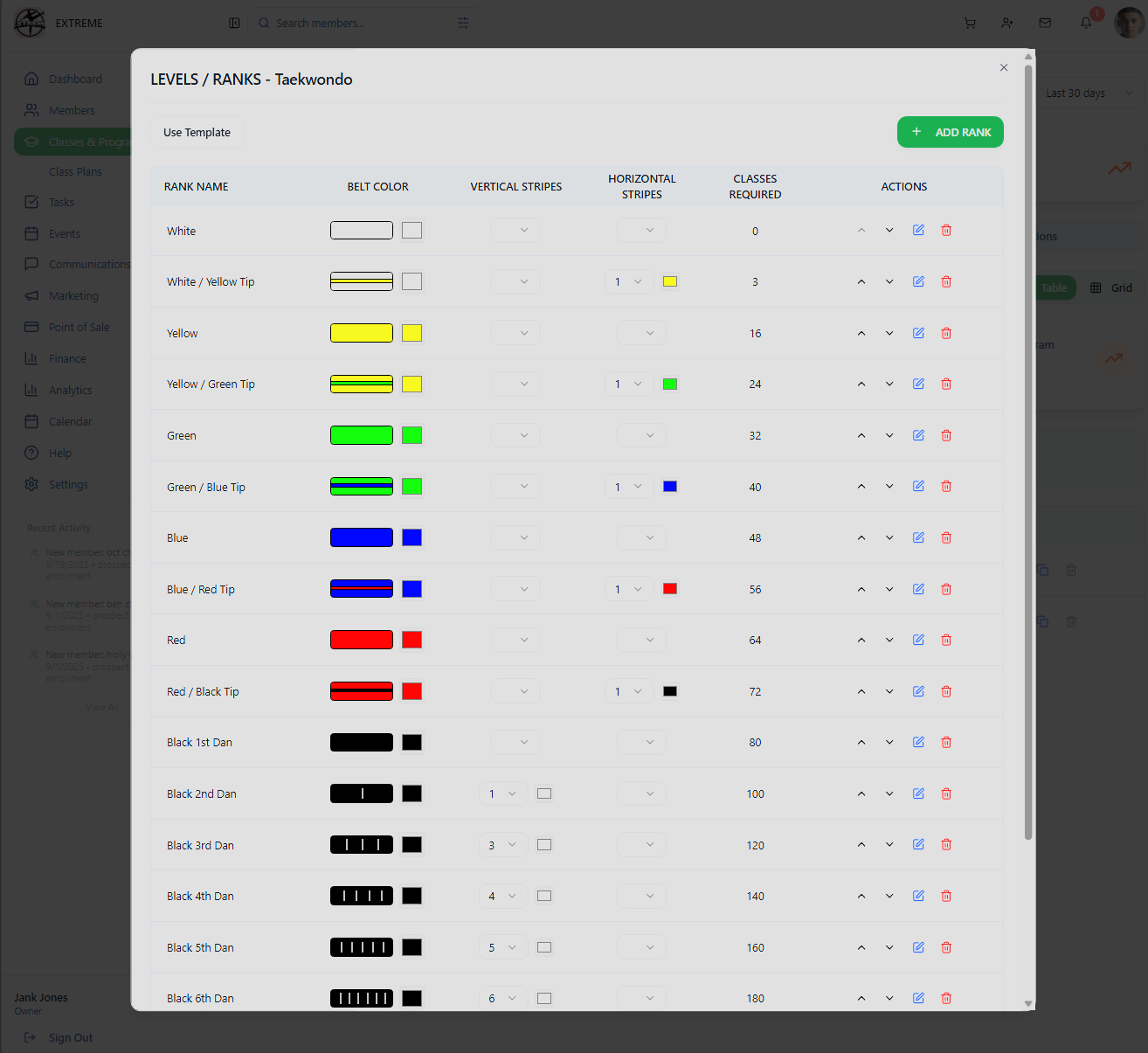Viewport: 1148px width, 1053px height.
Task: Edit the Red rank
Action: pos(918,640)
